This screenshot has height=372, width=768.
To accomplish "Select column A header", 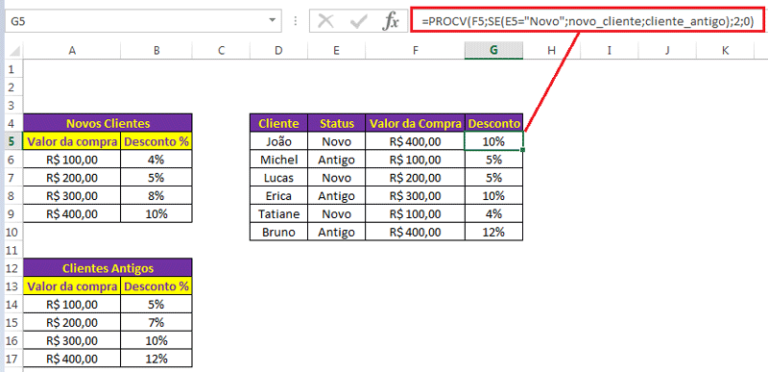I will [x=72, y=50].
